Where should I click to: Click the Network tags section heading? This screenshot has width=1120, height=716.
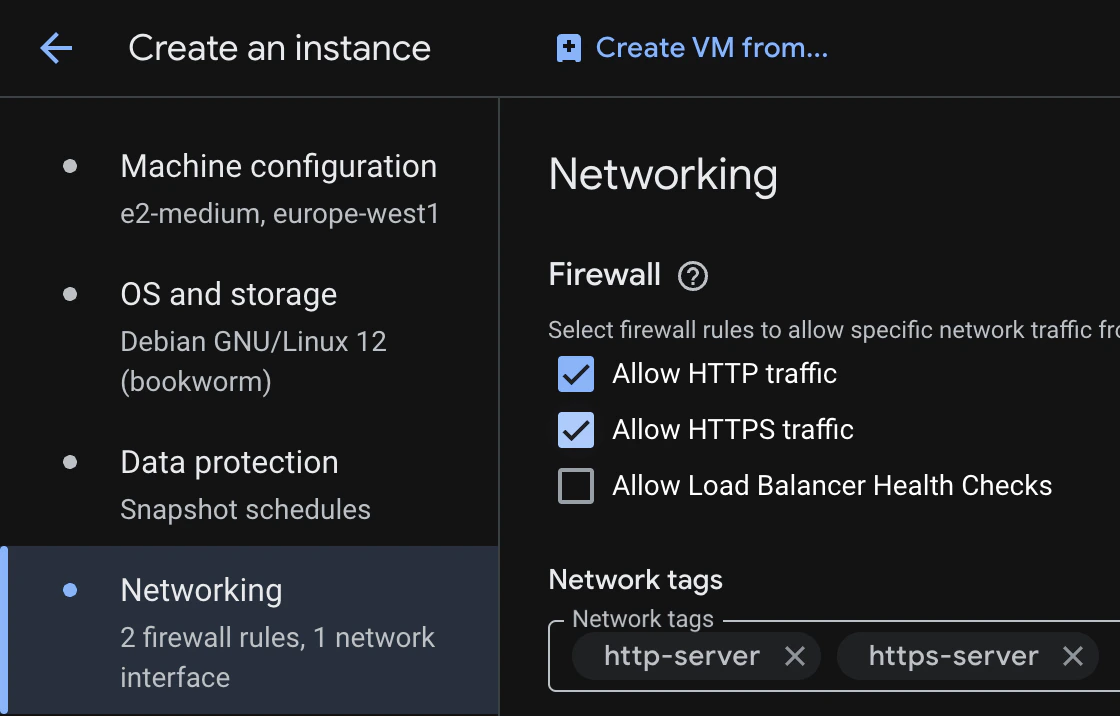click(x=636, y=580)
